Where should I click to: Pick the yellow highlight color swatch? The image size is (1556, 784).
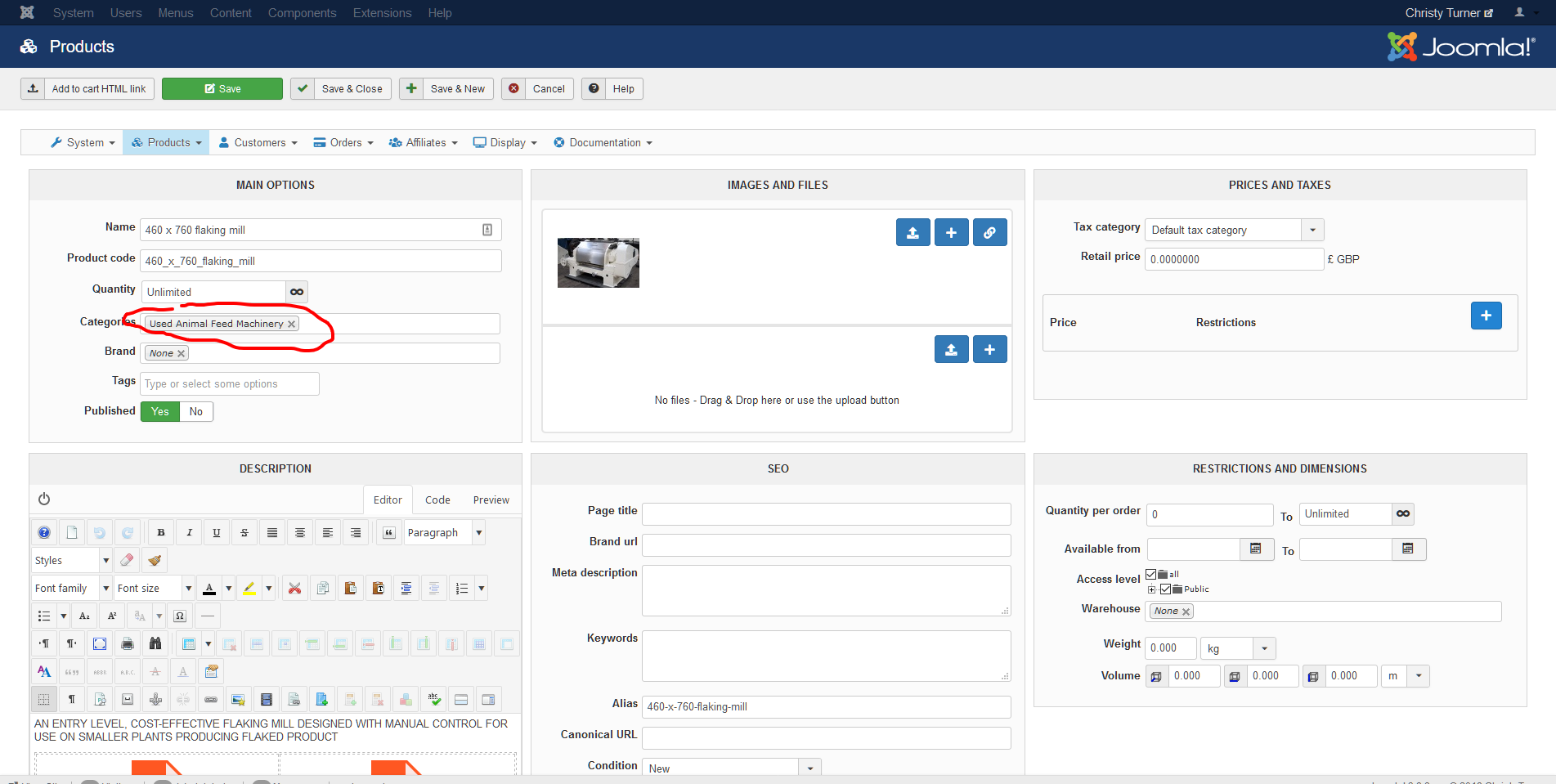coord(249,589)
